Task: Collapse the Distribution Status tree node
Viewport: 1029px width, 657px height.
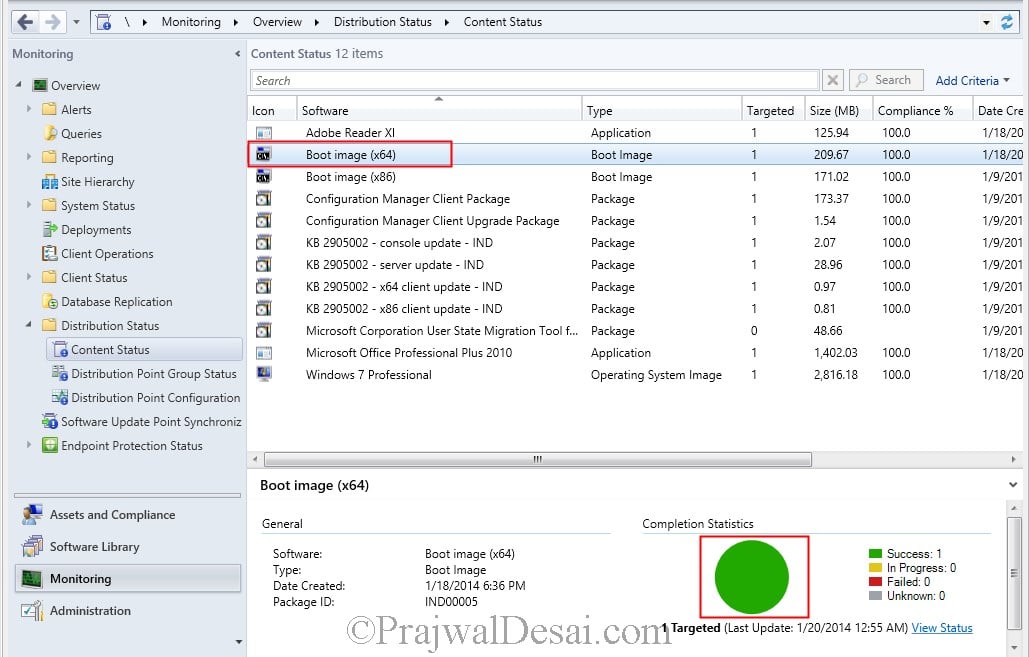Action: coord(28,325)
